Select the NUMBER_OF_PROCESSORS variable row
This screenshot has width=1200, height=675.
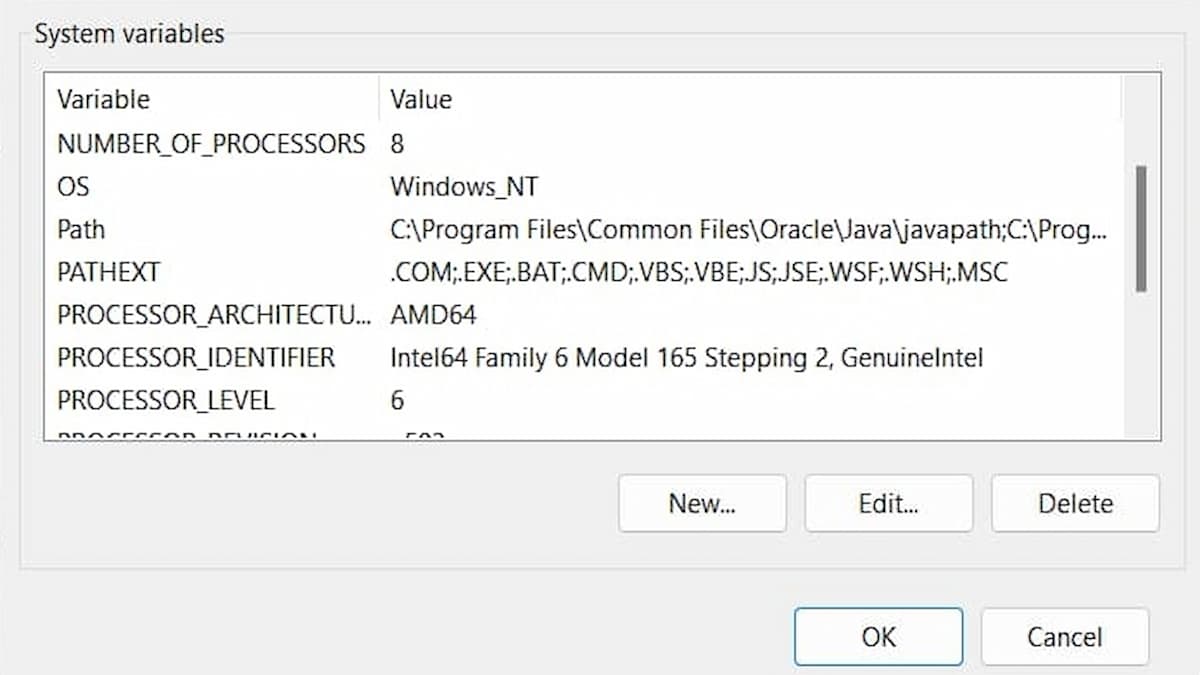[210, 143]
